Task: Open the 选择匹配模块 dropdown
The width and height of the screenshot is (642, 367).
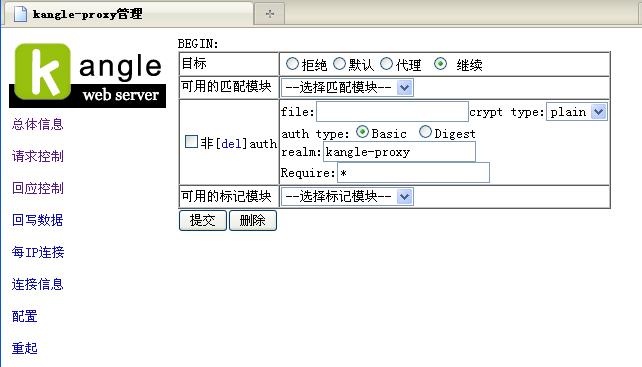Action: 347,87
